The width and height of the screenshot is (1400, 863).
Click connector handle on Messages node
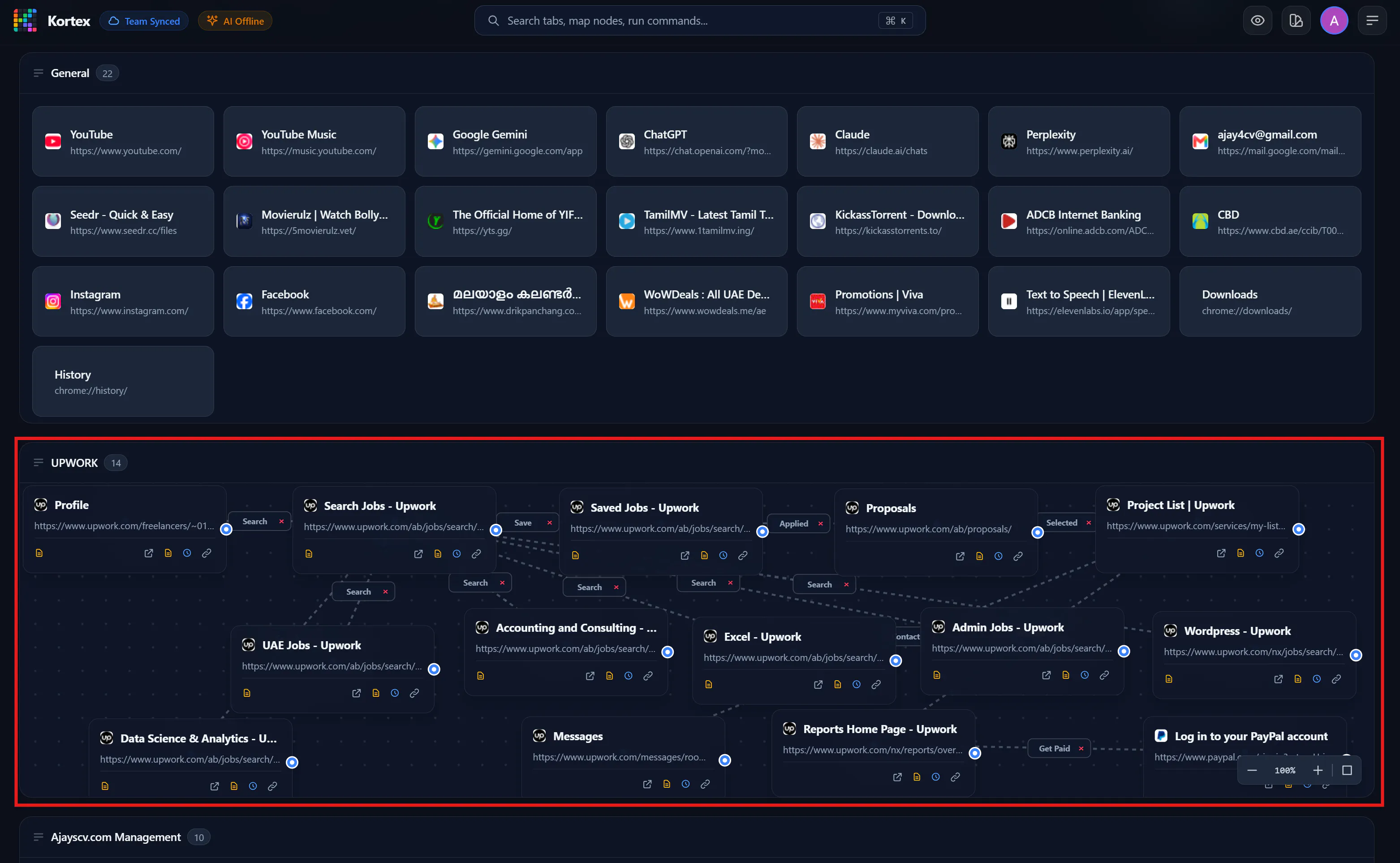click(724, 759)
